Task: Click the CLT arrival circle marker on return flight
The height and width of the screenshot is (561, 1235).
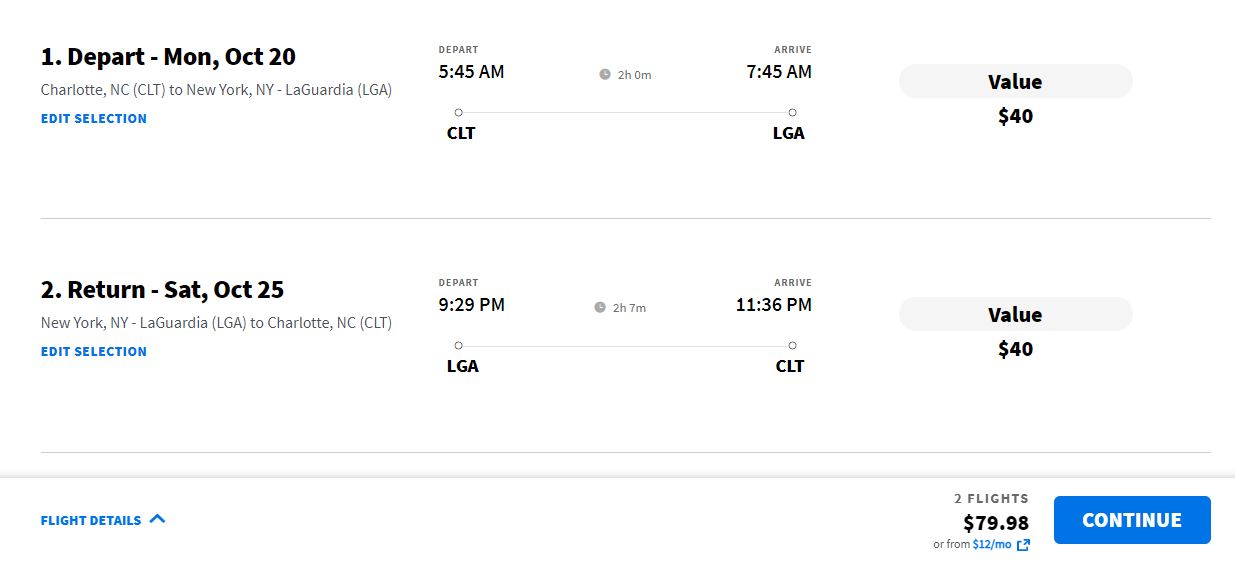Action: pyautogui.click(x=792, y=345)
